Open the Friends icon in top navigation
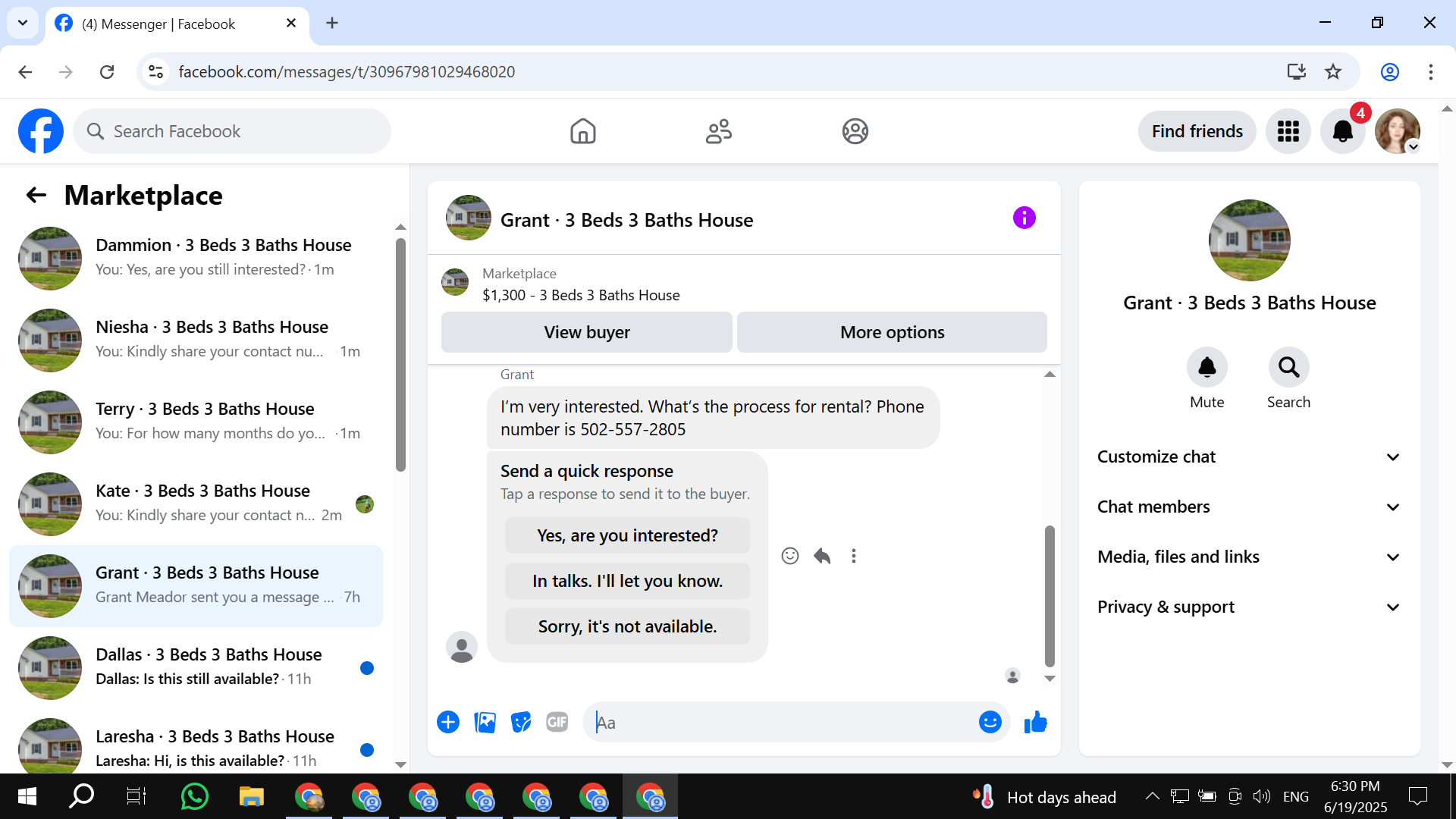 (x=719, y=131)
